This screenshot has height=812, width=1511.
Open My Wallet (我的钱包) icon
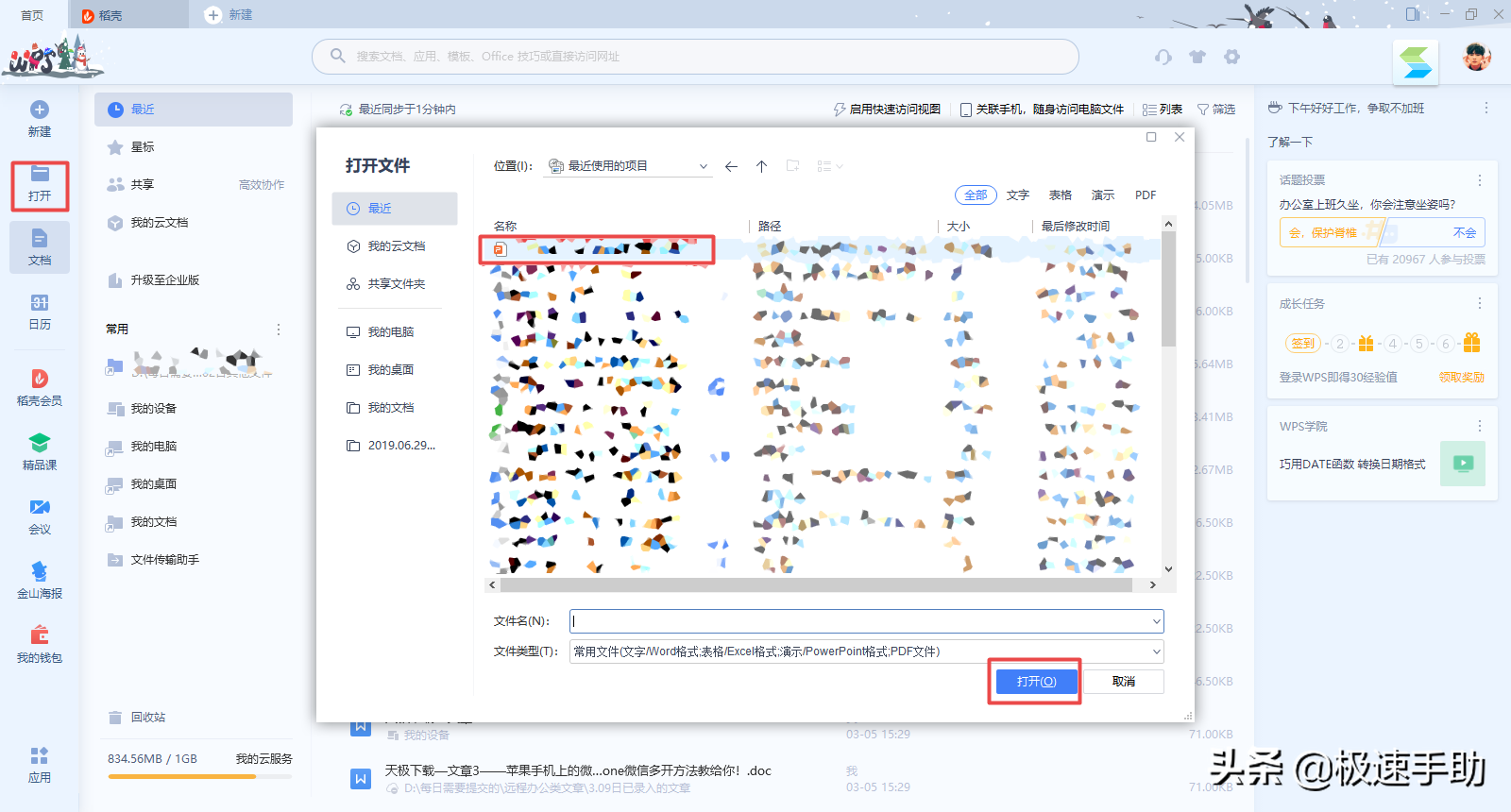tap(40, 643)
